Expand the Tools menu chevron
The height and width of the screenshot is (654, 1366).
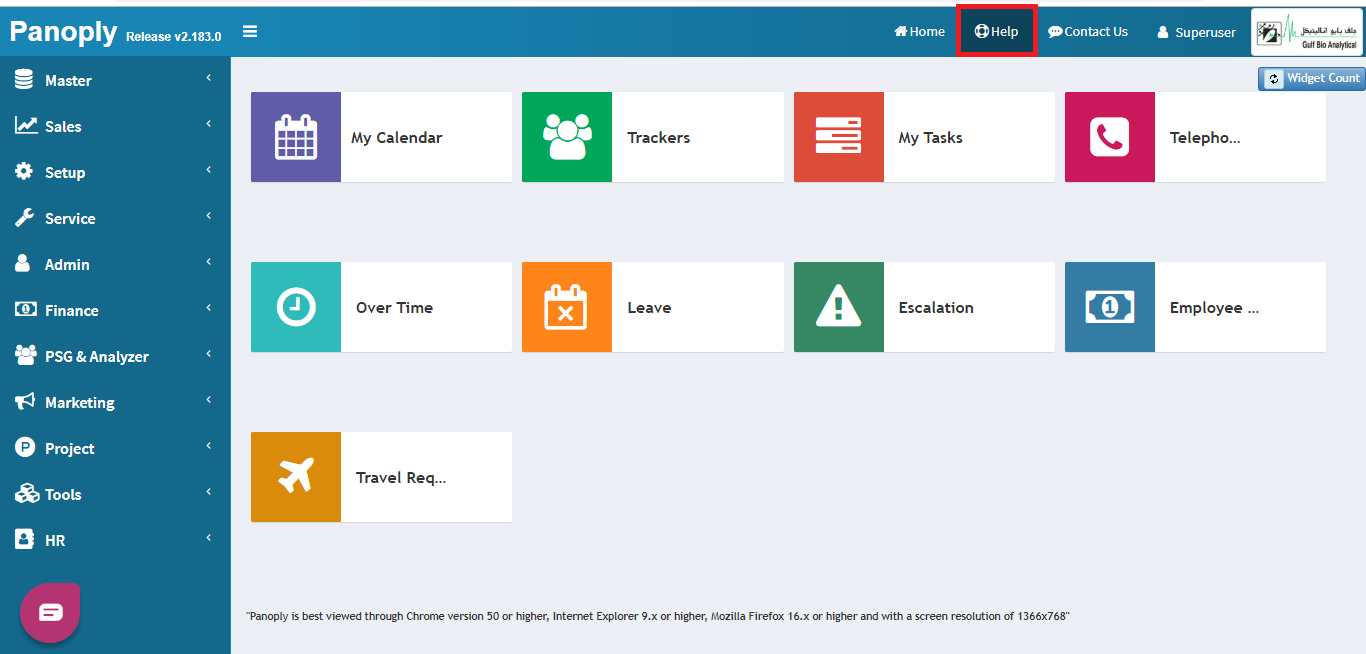pos(209,492)
